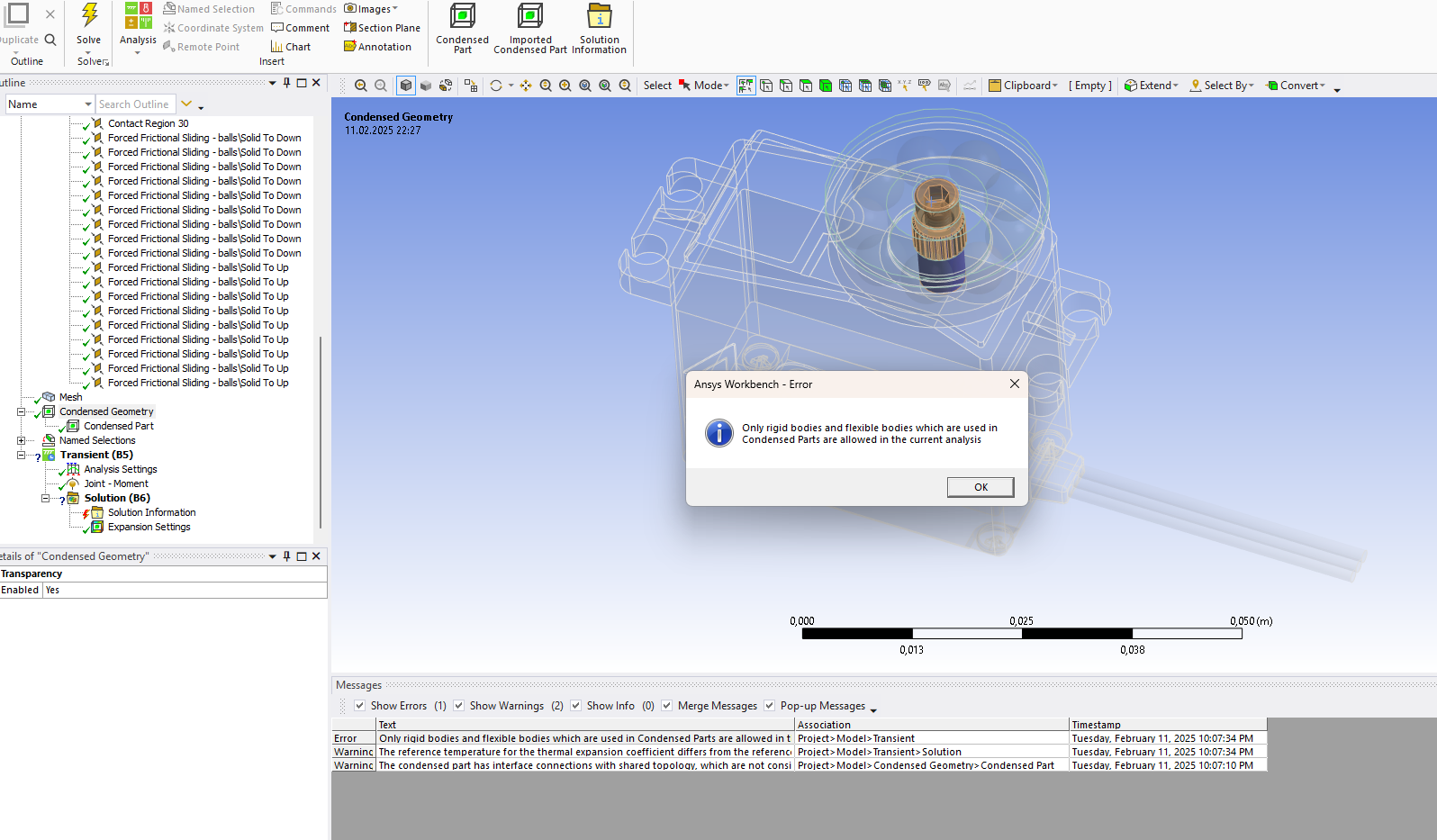1437x840 pixels.
Task: Toggle the Show Info checkbox
Action: point(576,706)
